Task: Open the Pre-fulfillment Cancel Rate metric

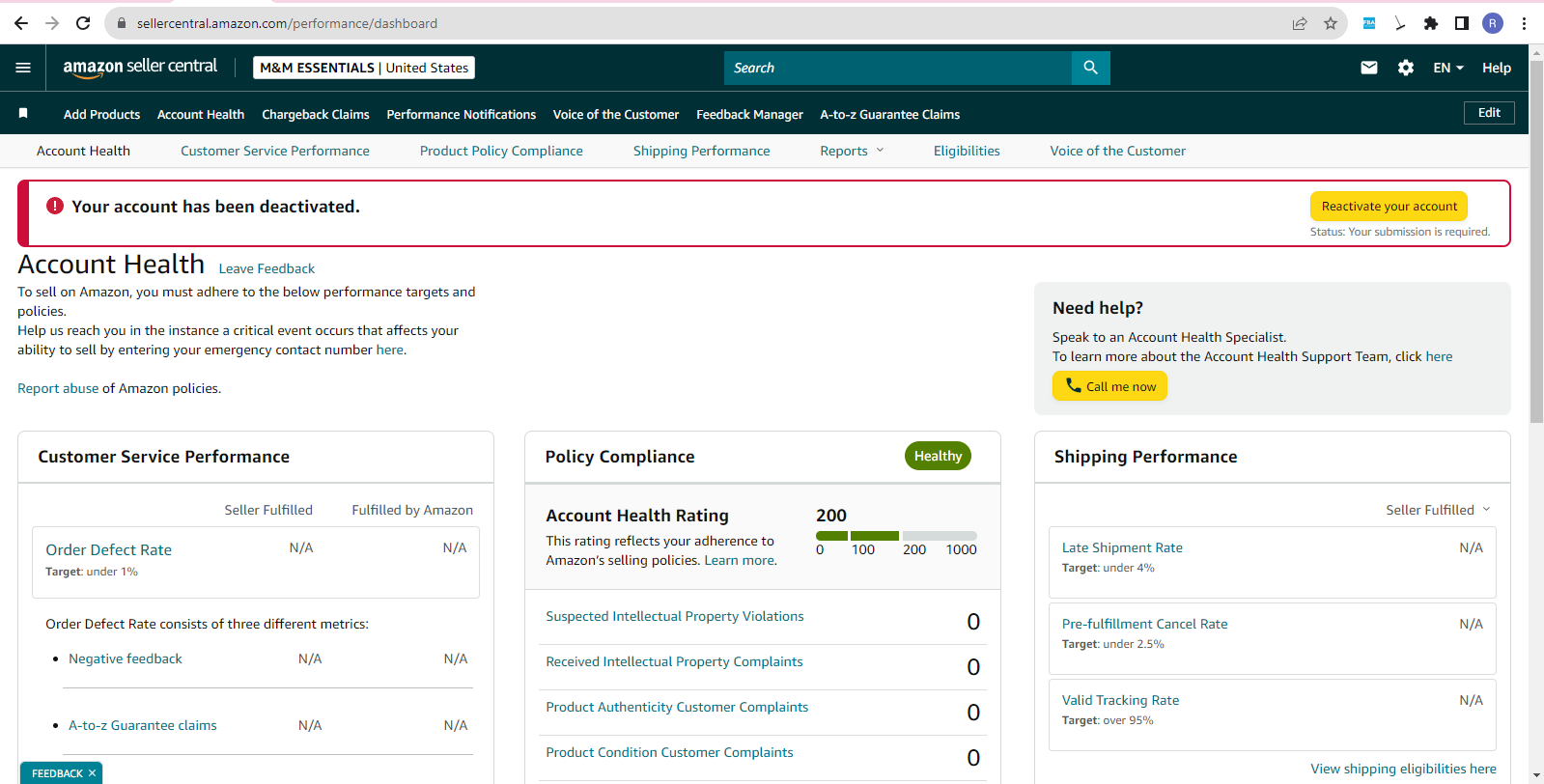Action: [x=1145, y=624]
